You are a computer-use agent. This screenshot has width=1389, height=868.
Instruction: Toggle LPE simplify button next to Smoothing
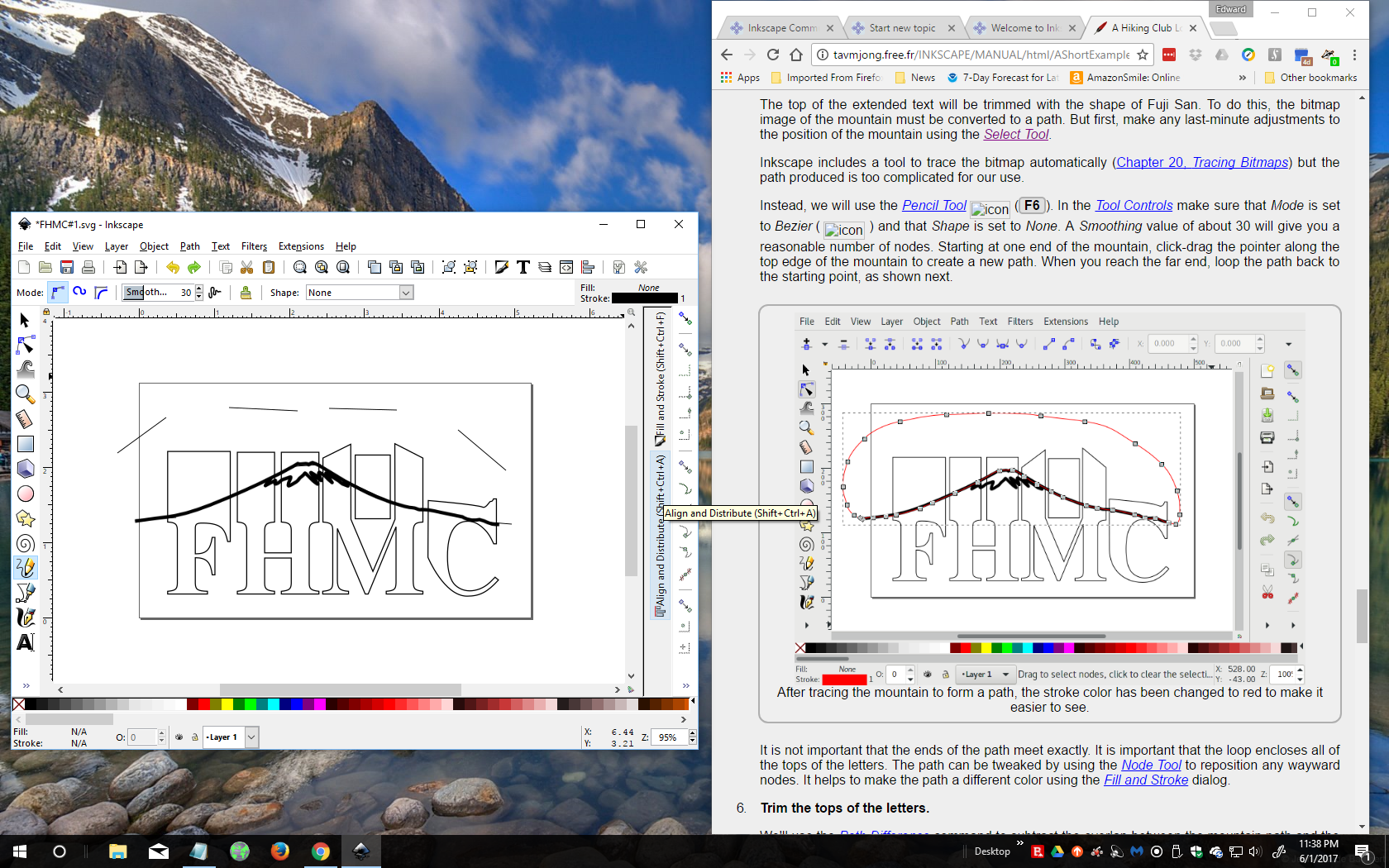coord(215,293)
